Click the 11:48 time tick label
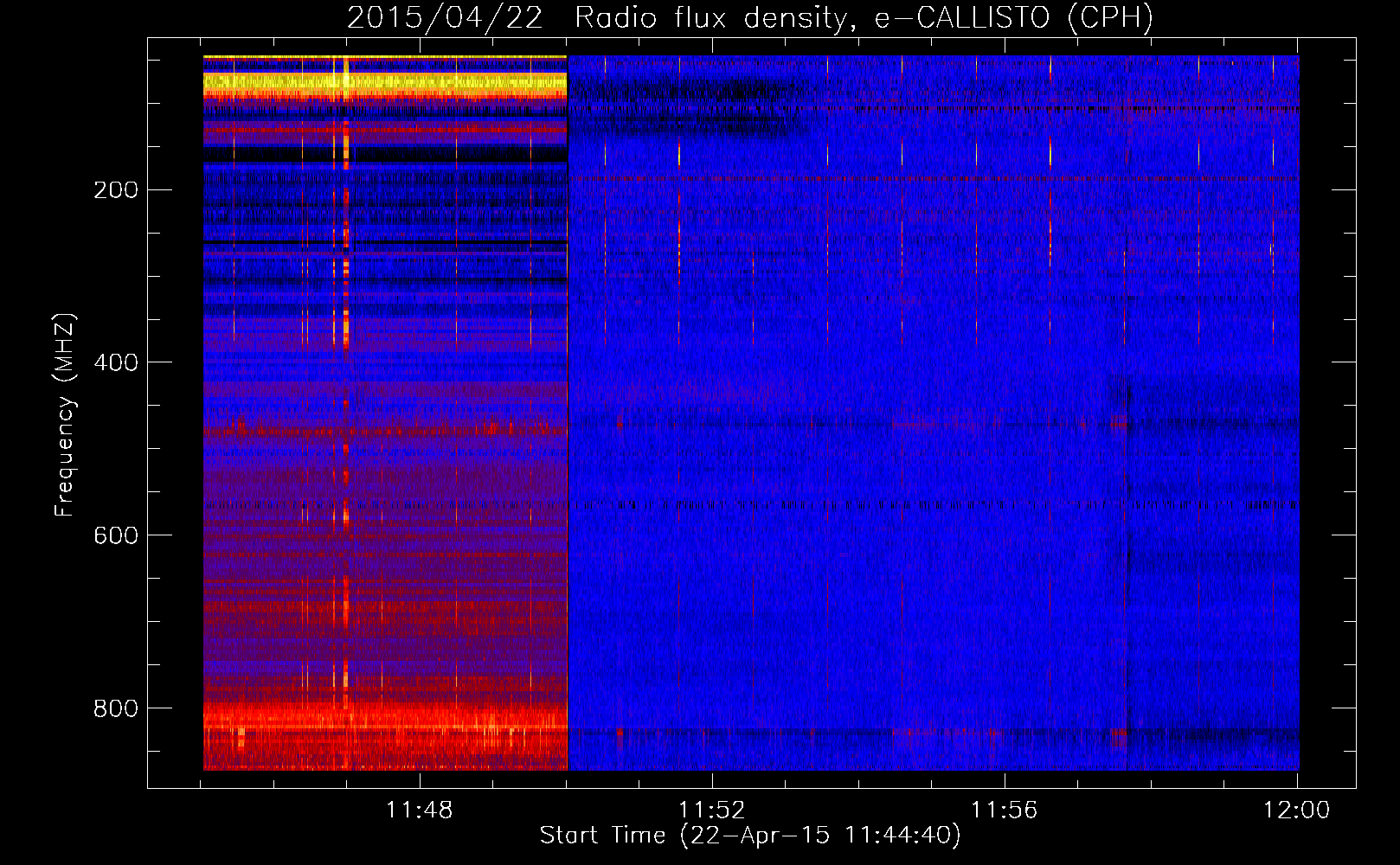The image size is (1400, 865). pyautogui.click(x=419, y=810)
